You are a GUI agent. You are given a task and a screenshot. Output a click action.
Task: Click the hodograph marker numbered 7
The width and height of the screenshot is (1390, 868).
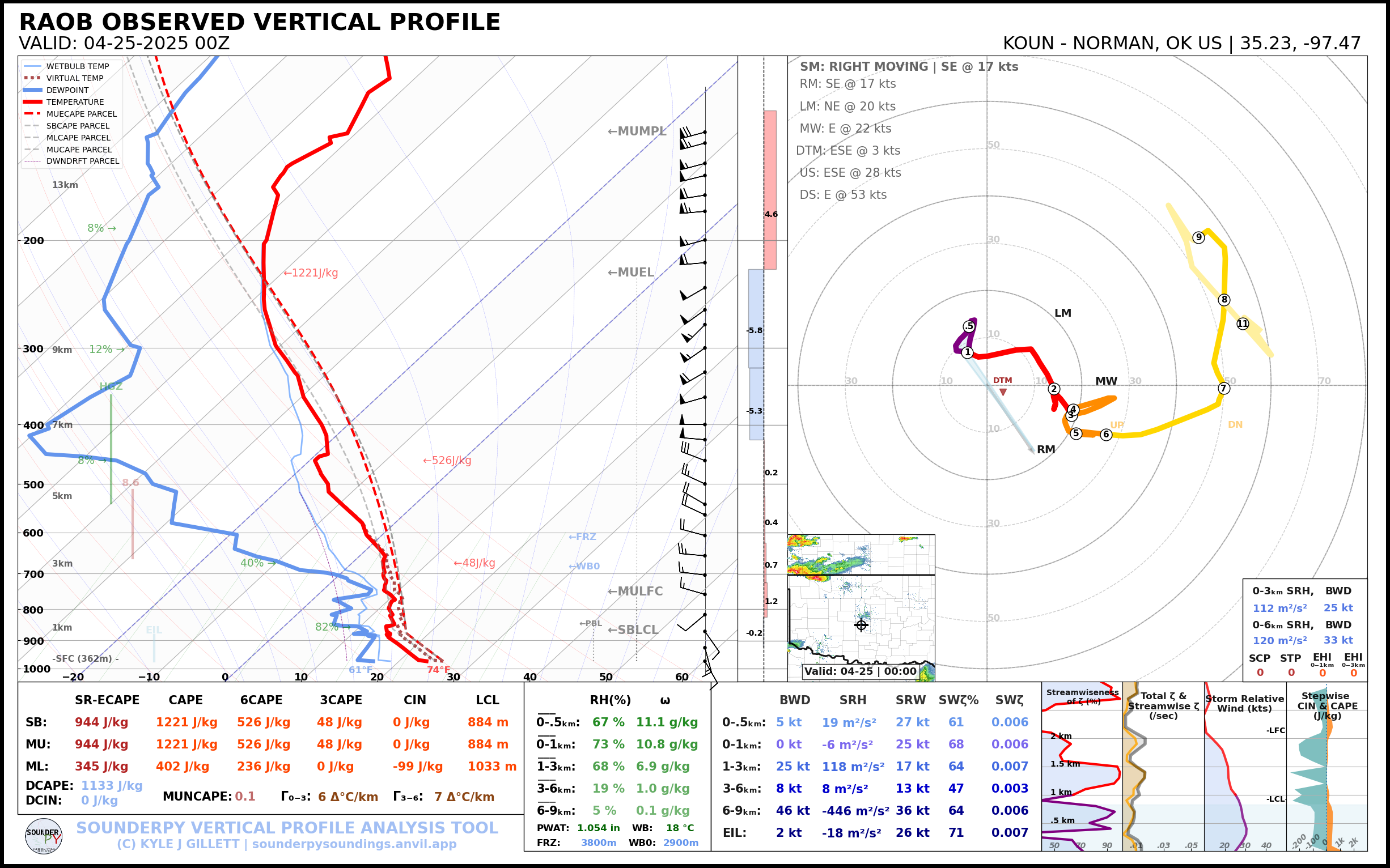[x=1223, y=388]
